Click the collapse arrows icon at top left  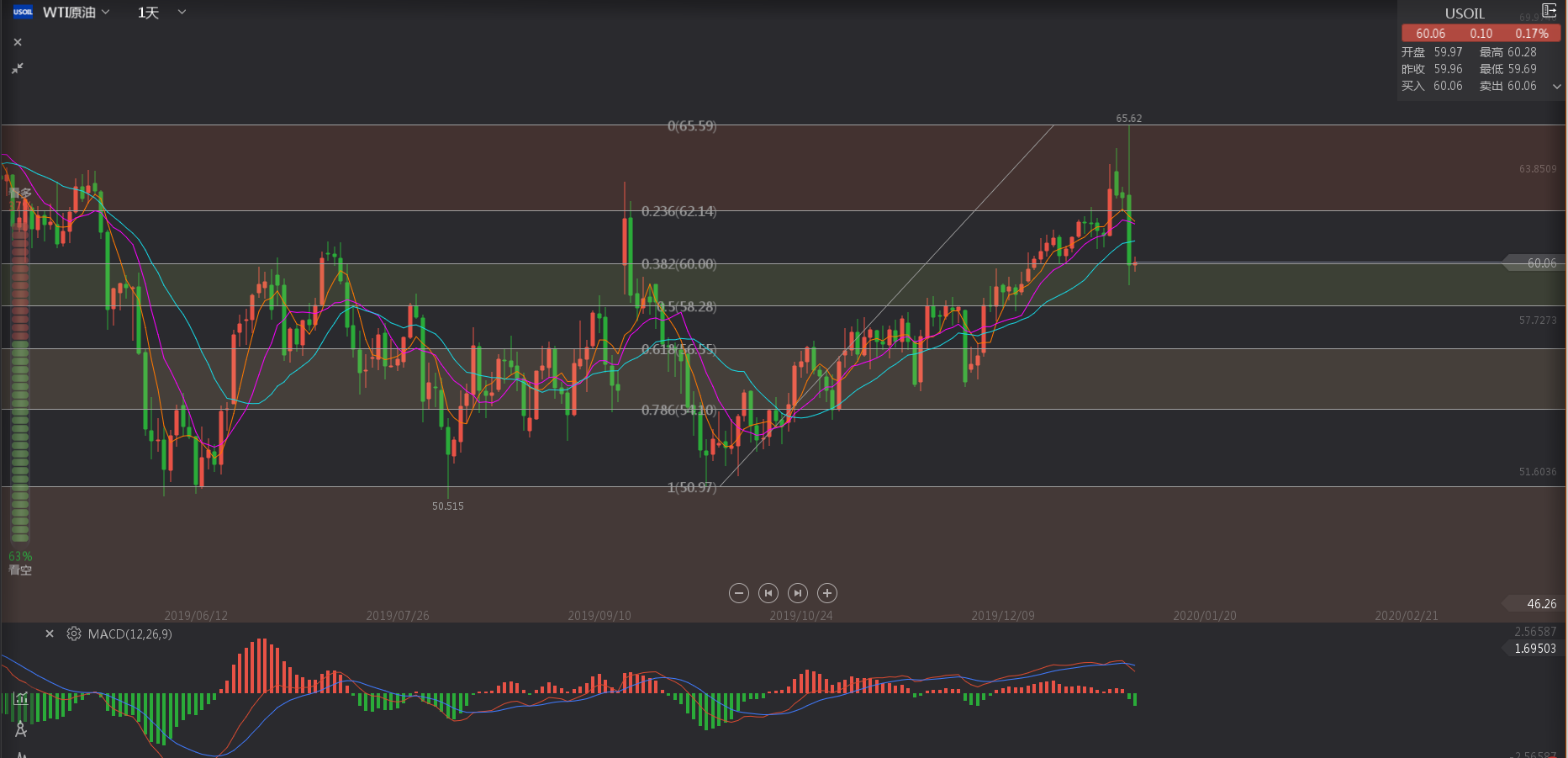click(18, 68)
